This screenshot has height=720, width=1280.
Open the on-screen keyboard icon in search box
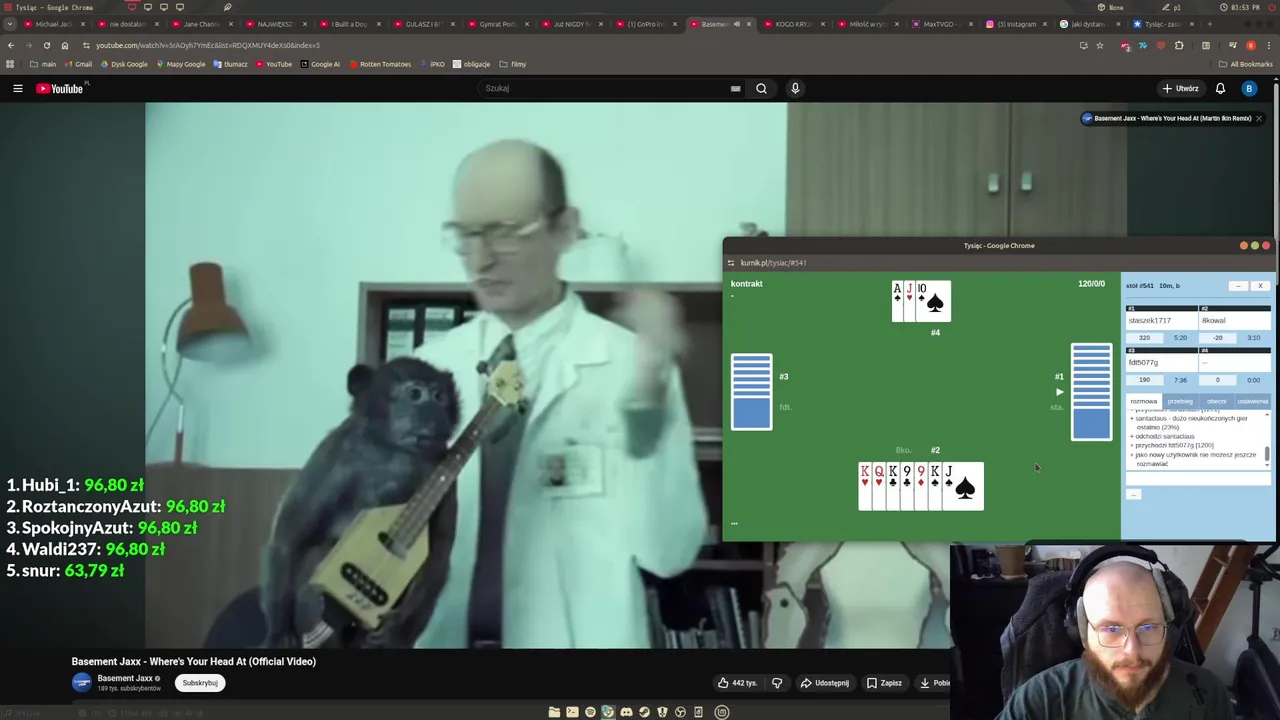735,88
